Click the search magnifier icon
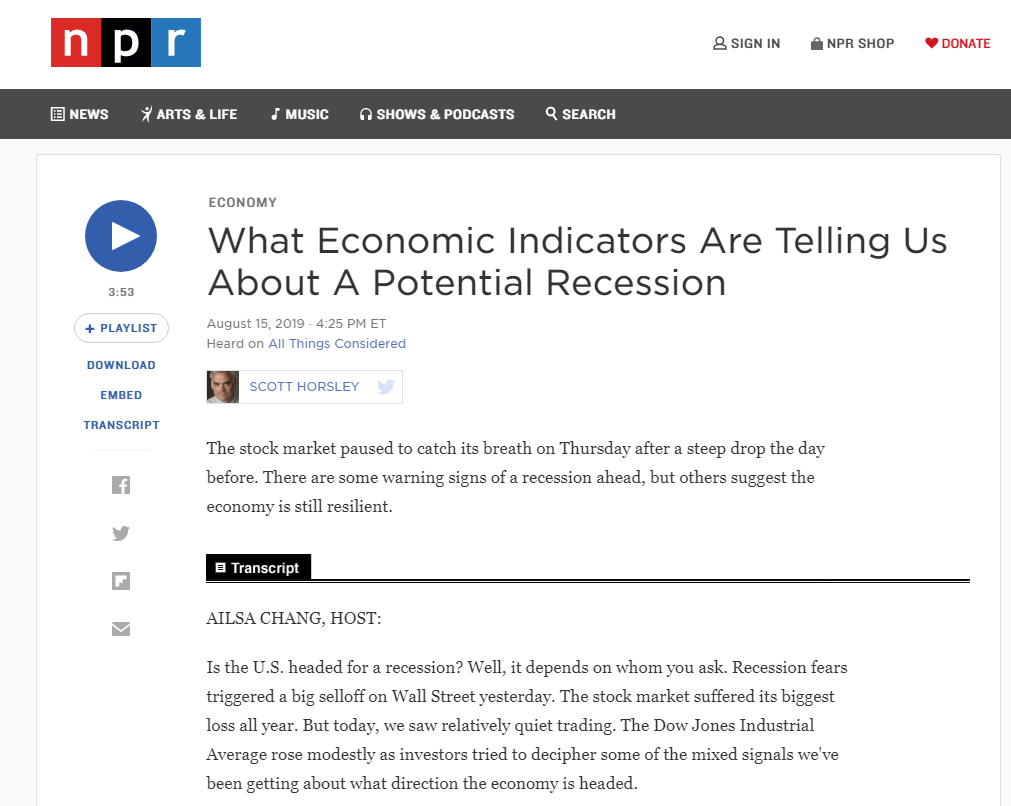1011x806 pixels. [551, 113]
